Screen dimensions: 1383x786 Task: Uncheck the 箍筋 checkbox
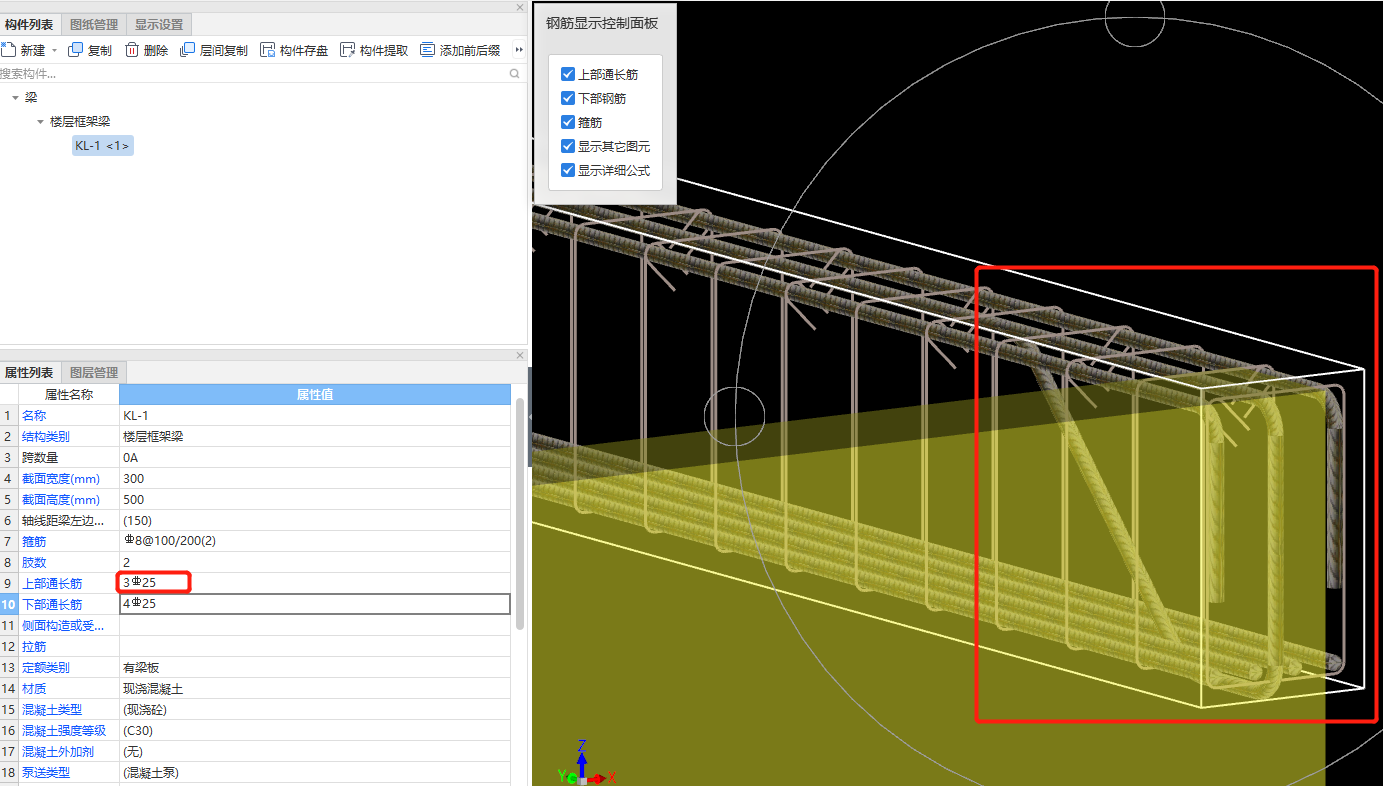[568, 122]
